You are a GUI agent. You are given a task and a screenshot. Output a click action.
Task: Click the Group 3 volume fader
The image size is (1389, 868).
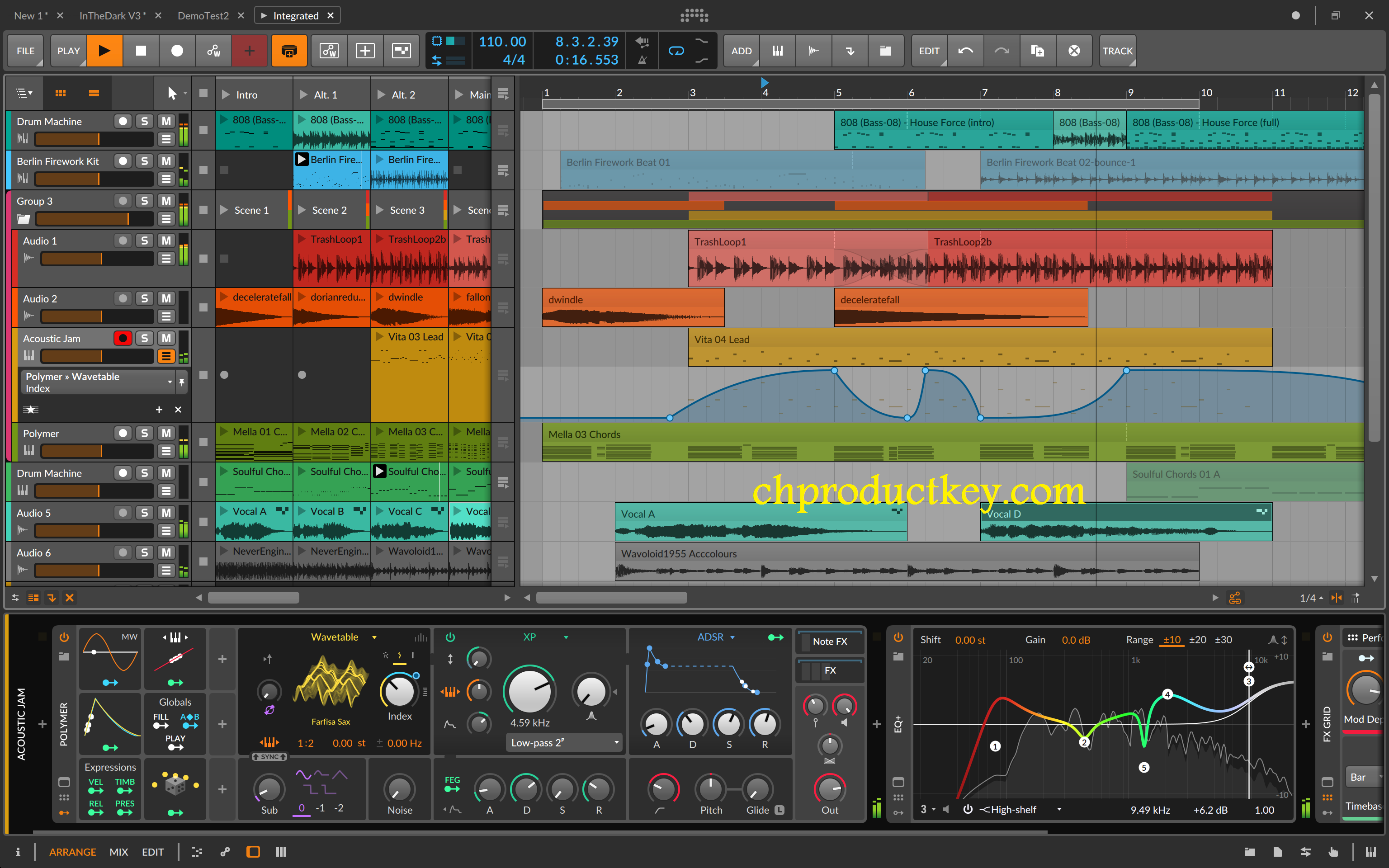(94, 219)
